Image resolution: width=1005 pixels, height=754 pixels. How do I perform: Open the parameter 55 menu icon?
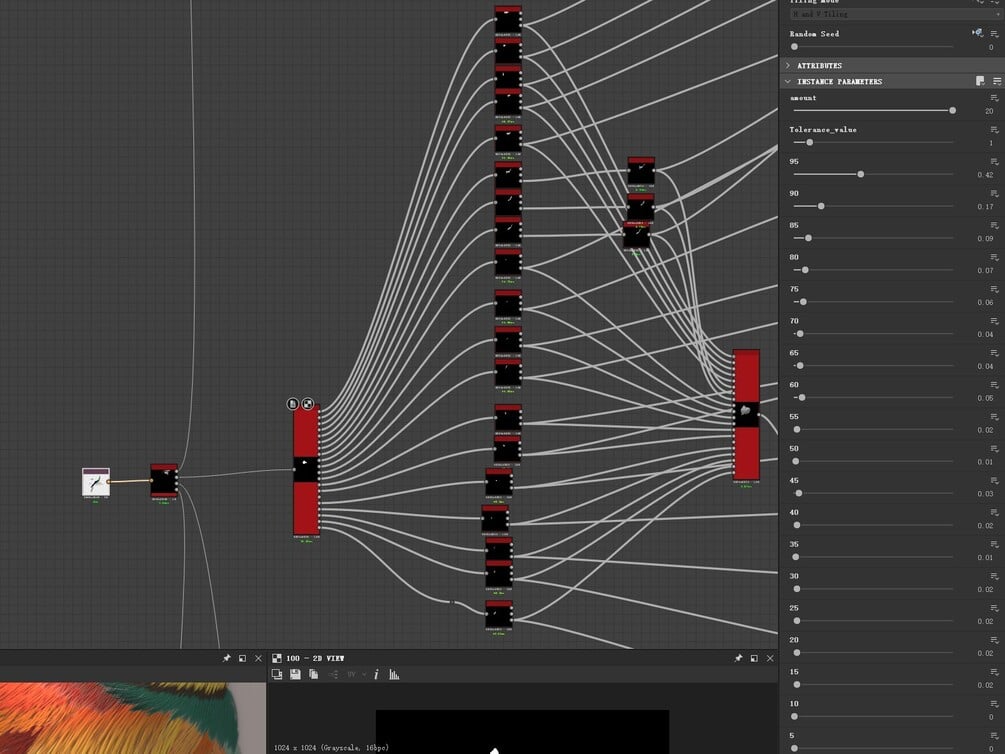[x=995, y=417]
